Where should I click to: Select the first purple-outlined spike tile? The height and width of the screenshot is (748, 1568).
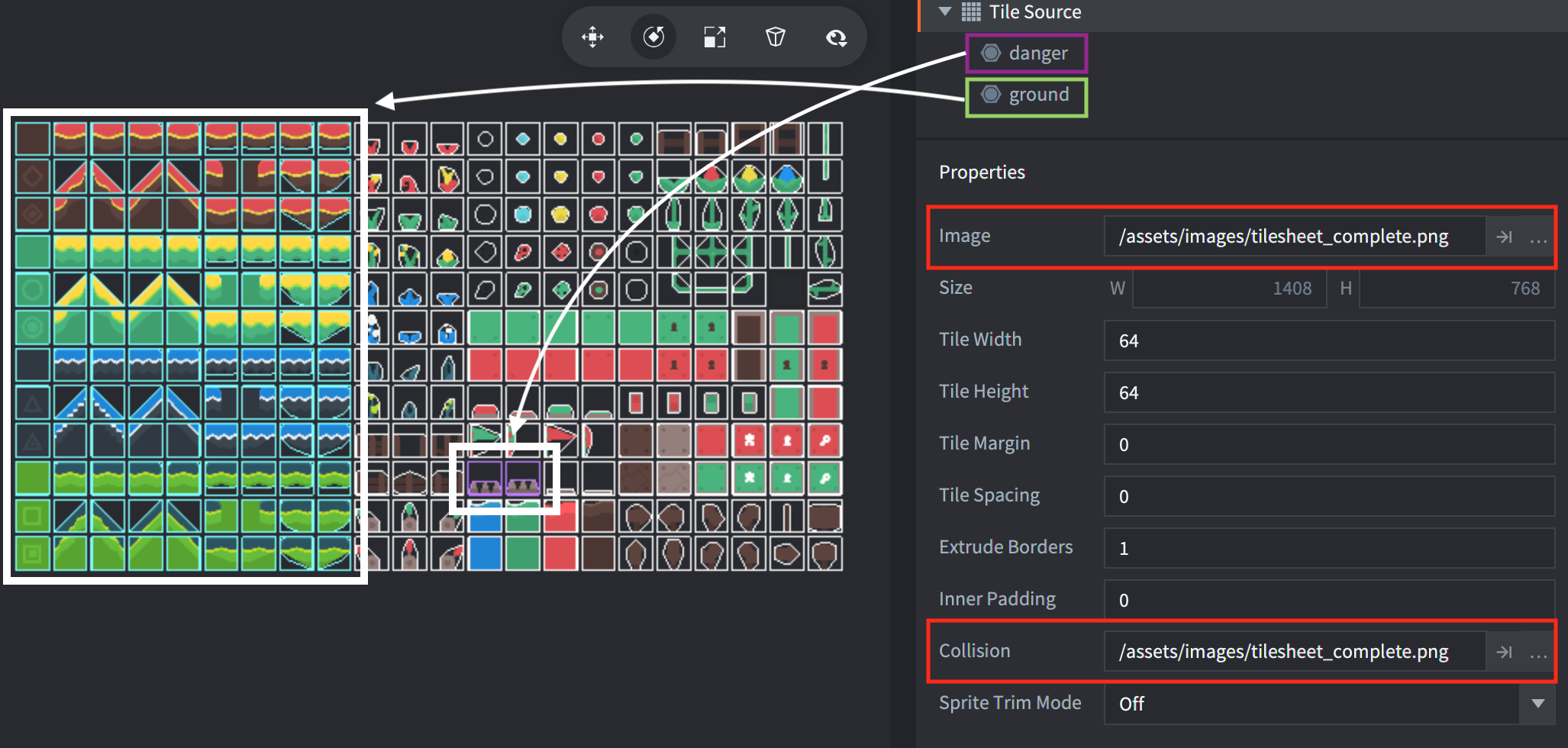click(485, 479)
